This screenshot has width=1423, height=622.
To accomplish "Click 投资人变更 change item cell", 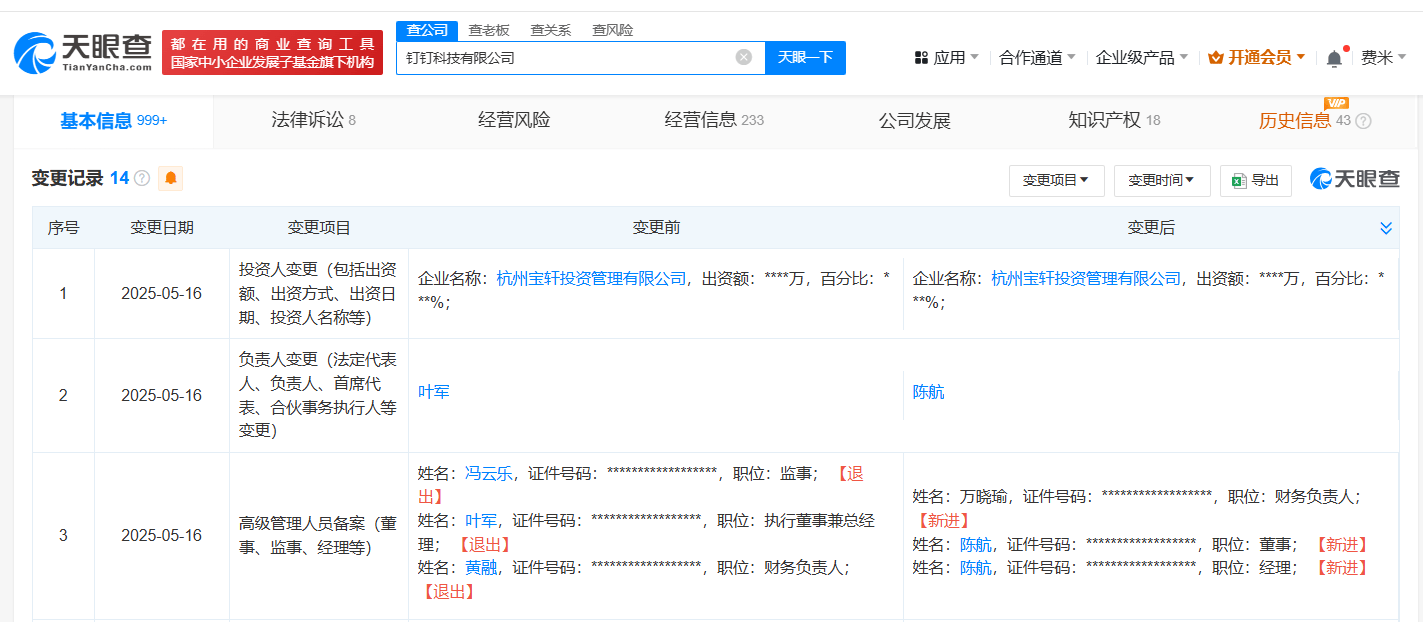I will click(319, 294).
